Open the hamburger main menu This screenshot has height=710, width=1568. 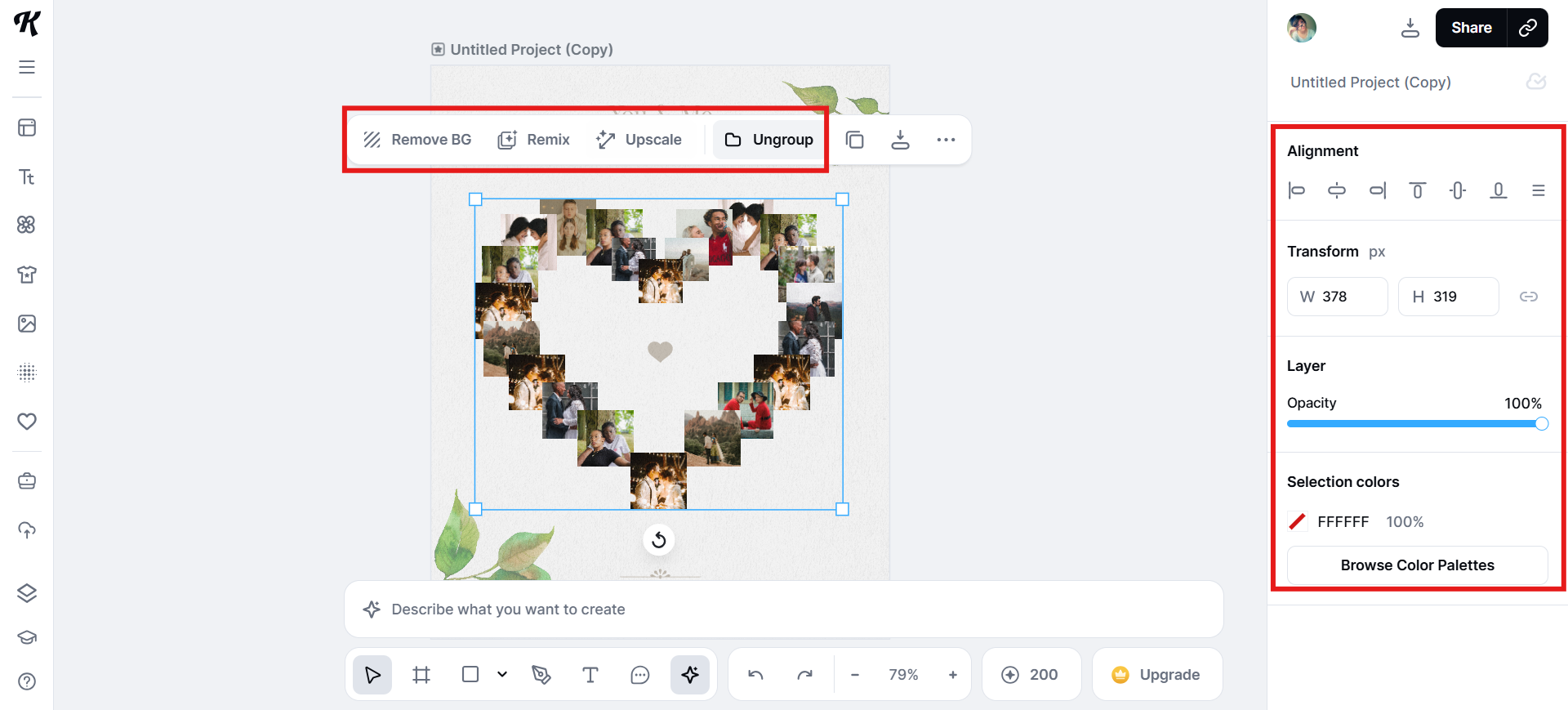27,67
